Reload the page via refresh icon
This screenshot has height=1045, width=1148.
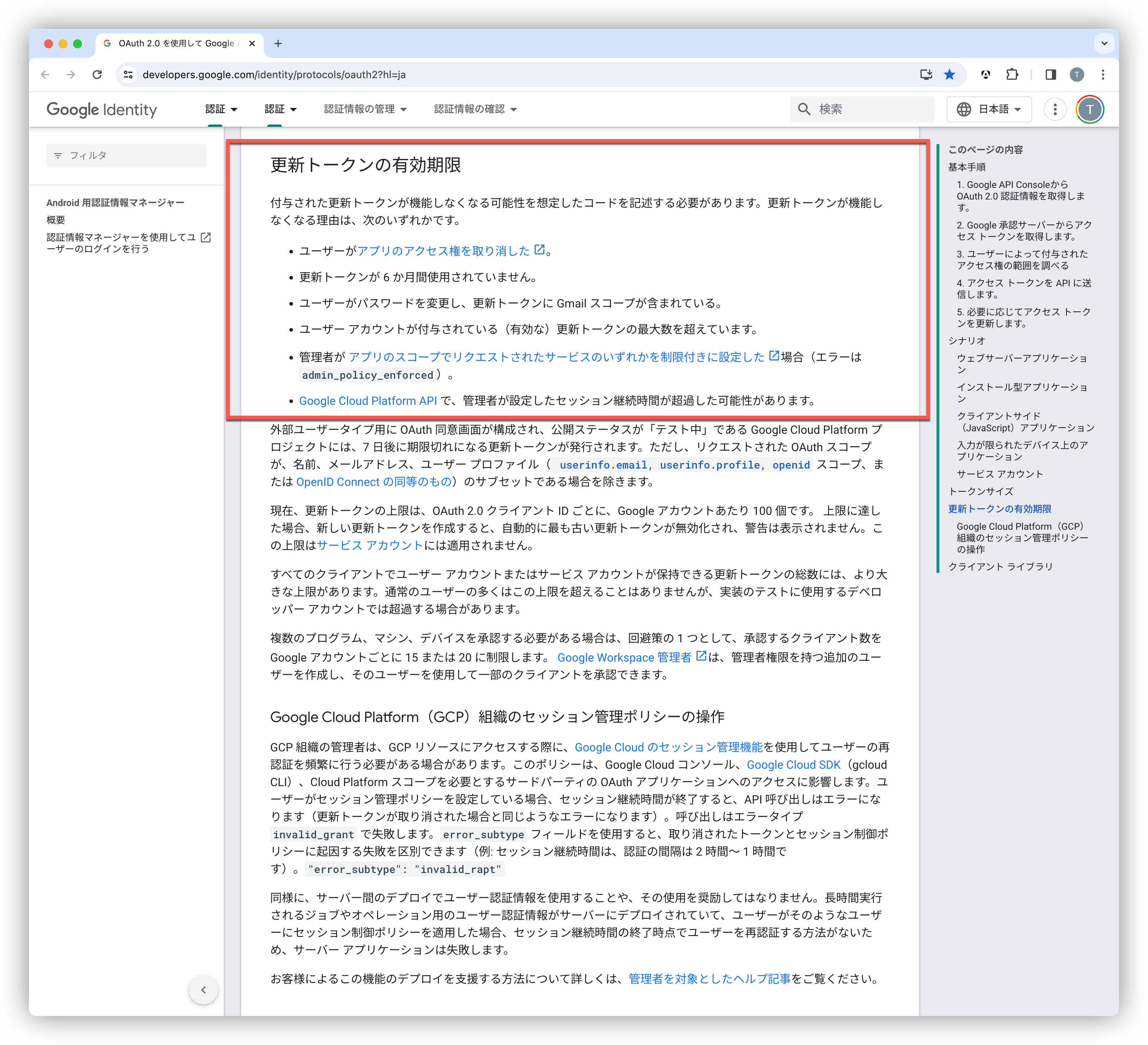(97, 75)
